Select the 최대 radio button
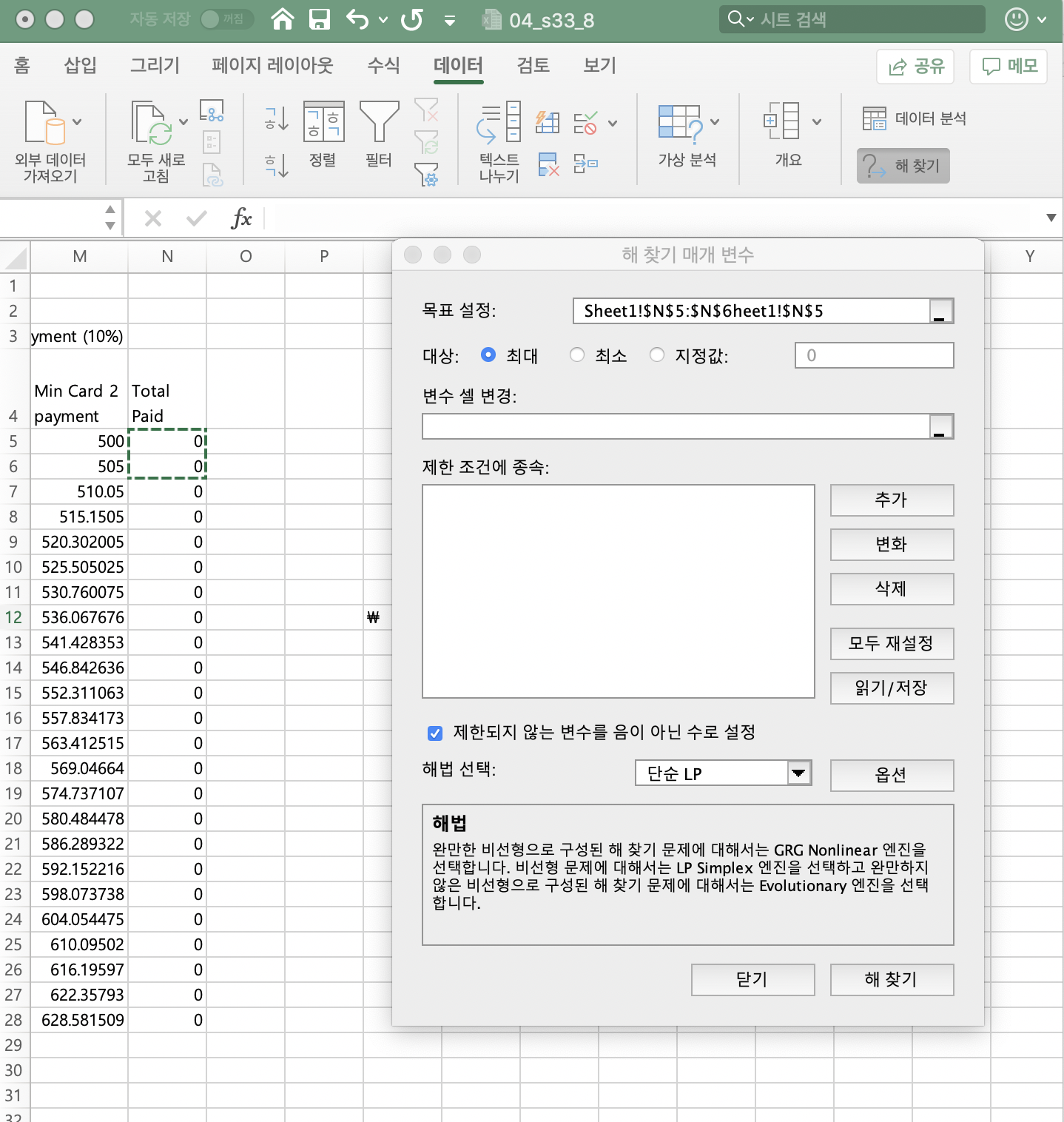This screenshot has width=1064, height=1122. pyautogui.click(x=488, y=355)
